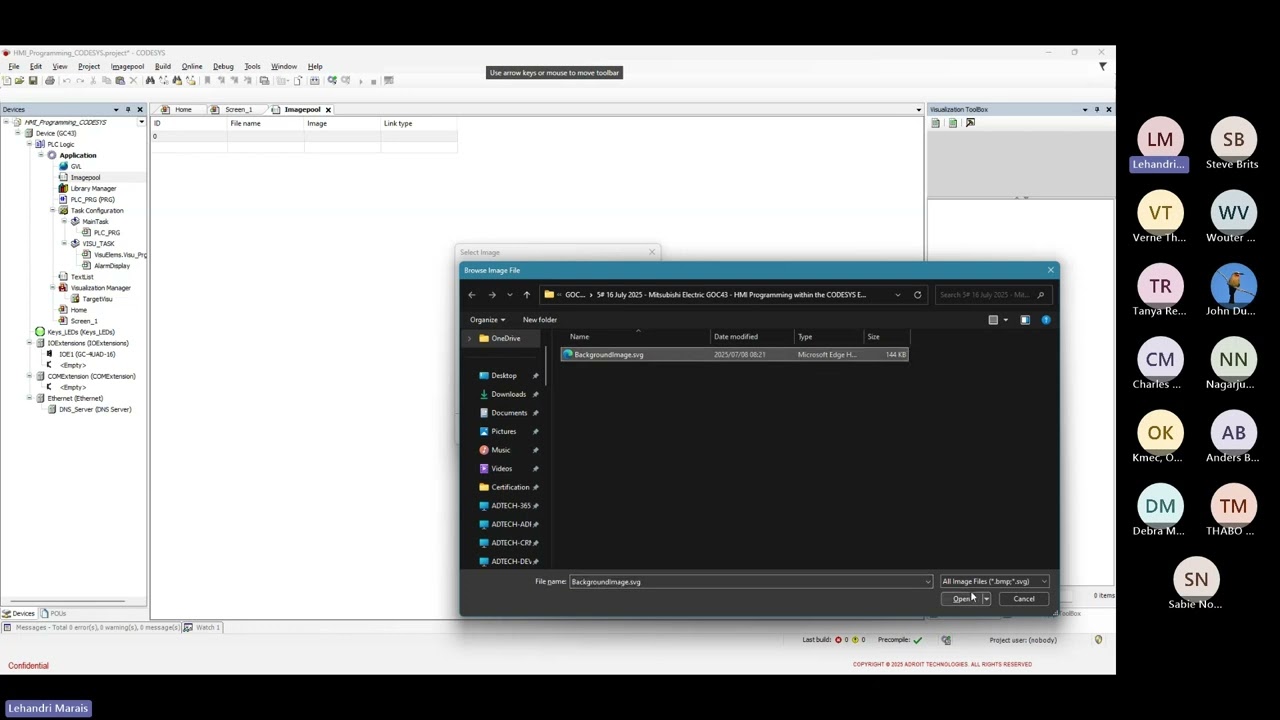The width and height of the screenshot is (1280, 720).
Task: Open the Open button split arrow
Action: (x=986, y=599)
